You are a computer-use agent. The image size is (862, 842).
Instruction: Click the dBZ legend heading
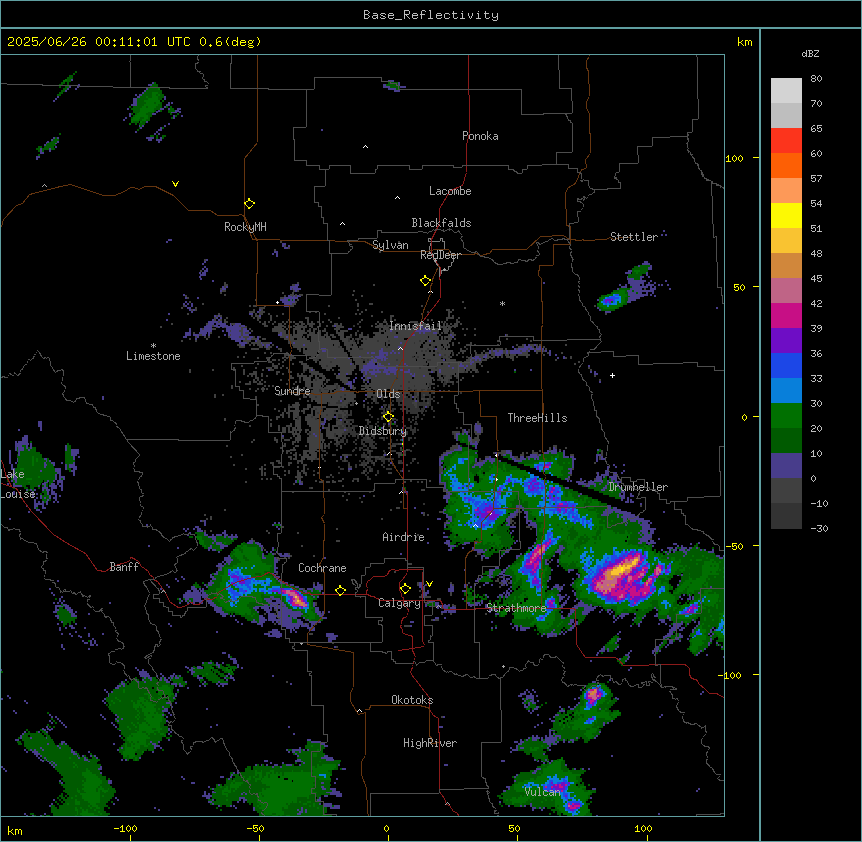[810, 53]
